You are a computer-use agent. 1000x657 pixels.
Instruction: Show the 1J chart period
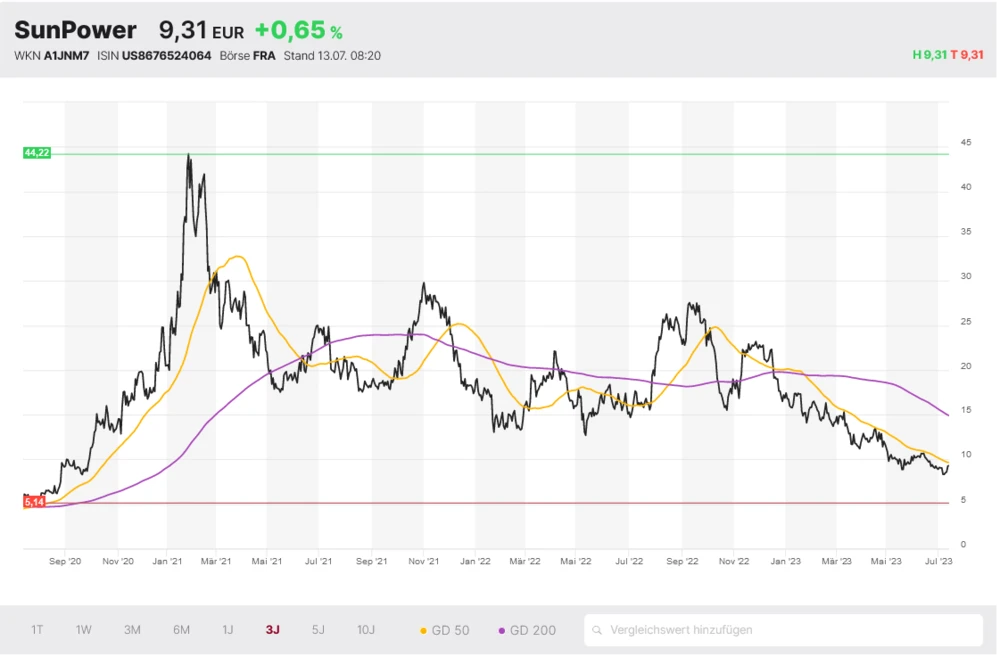(x=228, y=630)
